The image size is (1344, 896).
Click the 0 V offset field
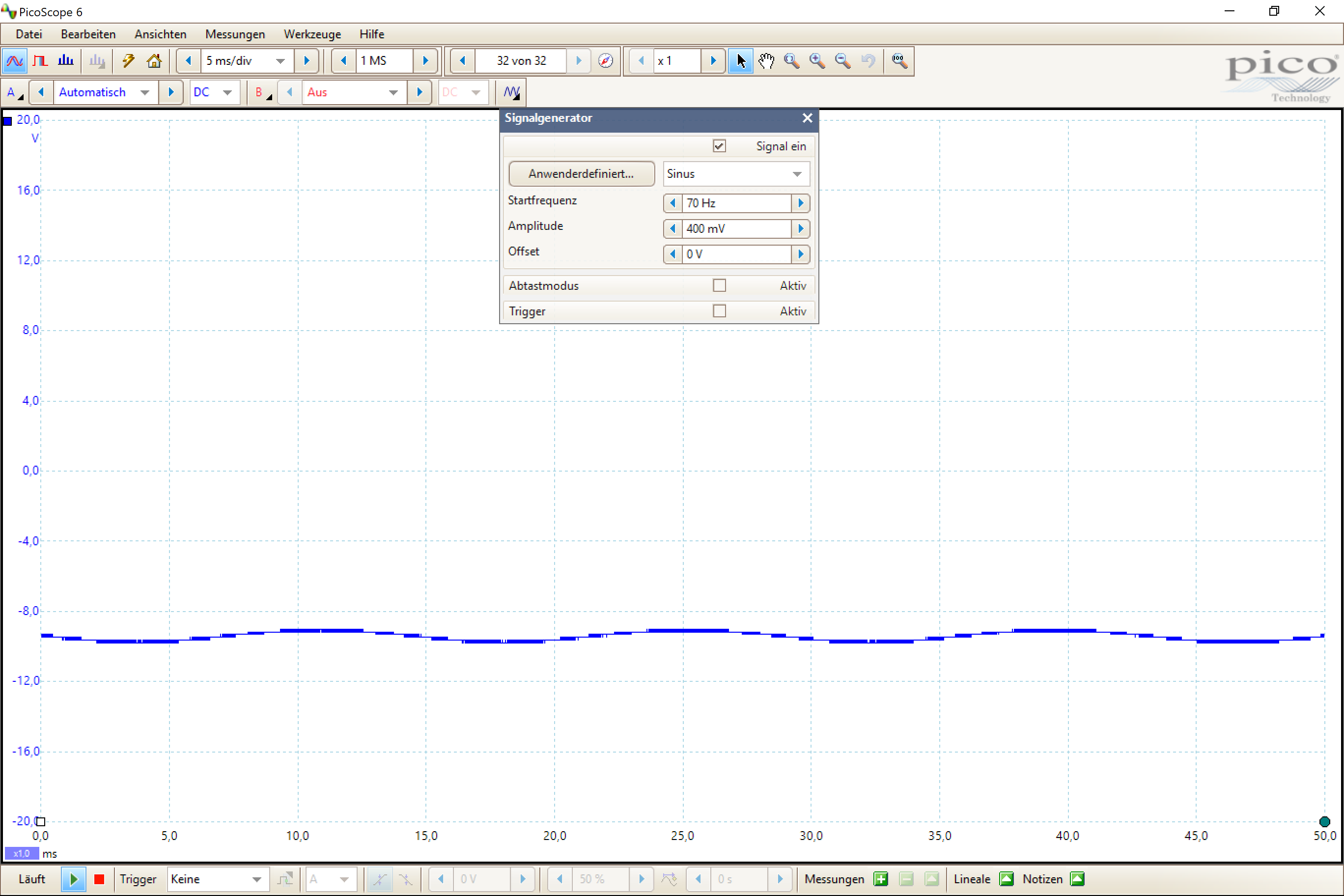736,253
